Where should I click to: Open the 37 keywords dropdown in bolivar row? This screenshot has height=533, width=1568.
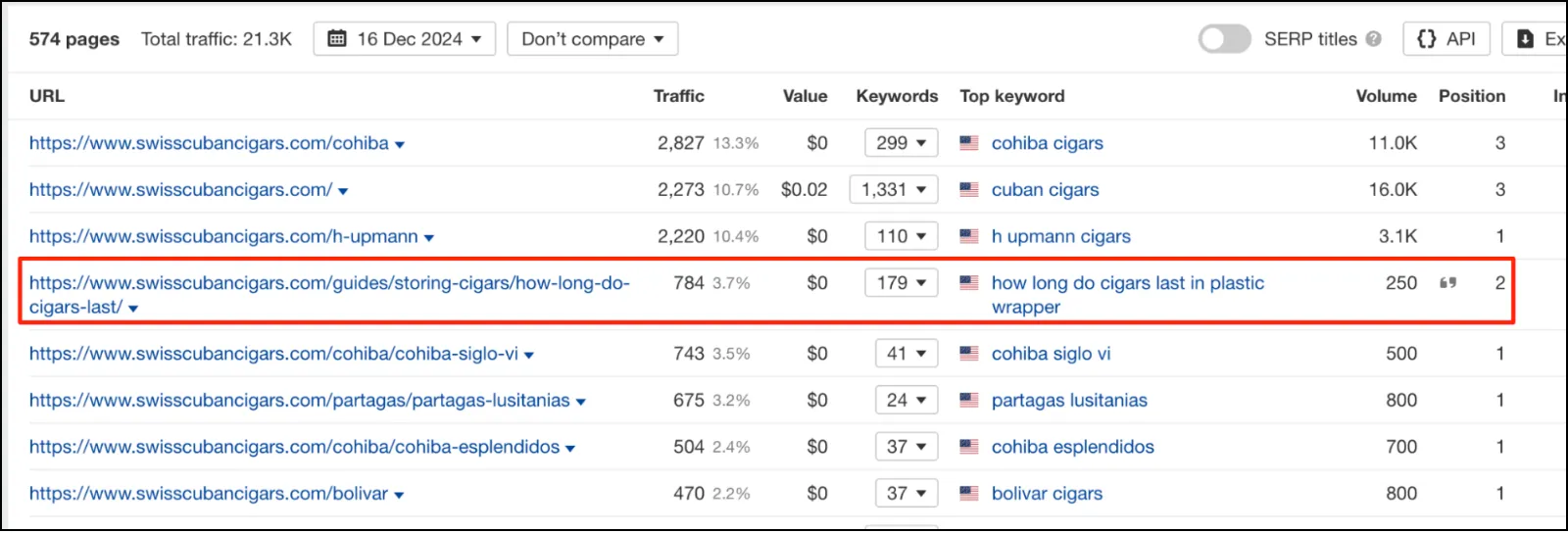click(906, 494)
